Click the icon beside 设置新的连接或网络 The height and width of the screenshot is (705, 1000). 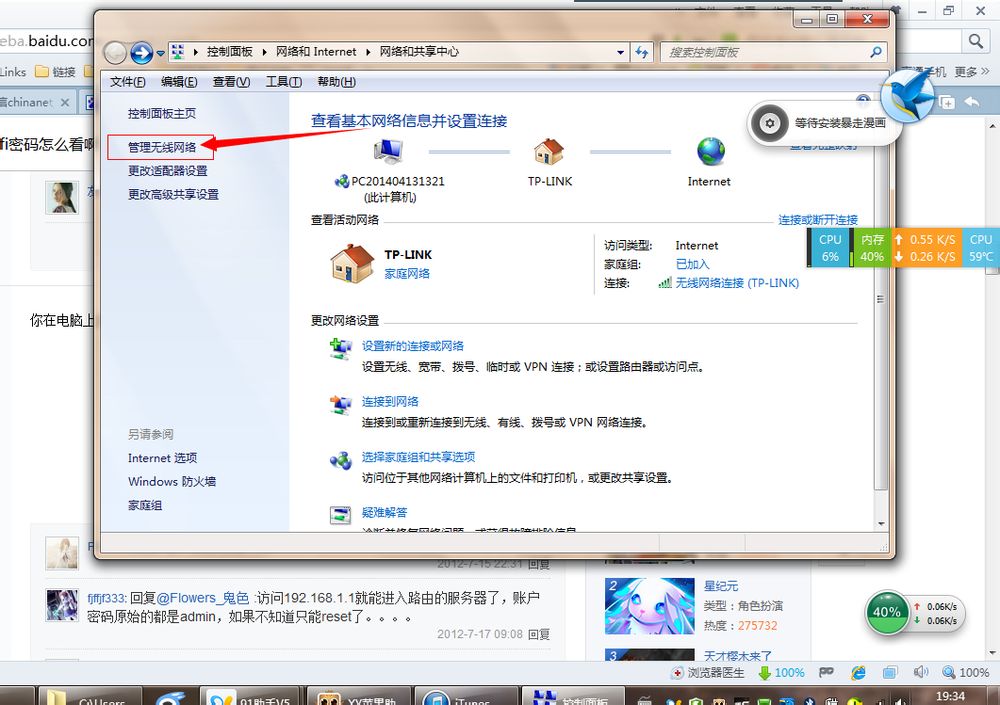(x=341, y=349)
